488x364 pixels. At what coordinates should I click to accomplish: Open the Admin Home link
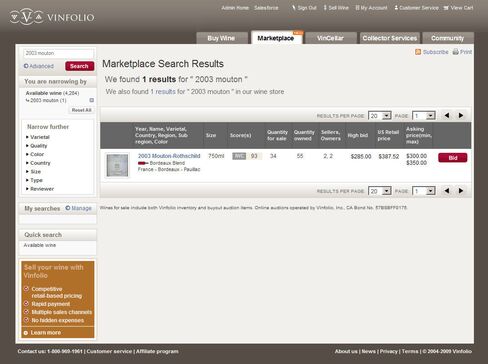(x=235, y=8)
